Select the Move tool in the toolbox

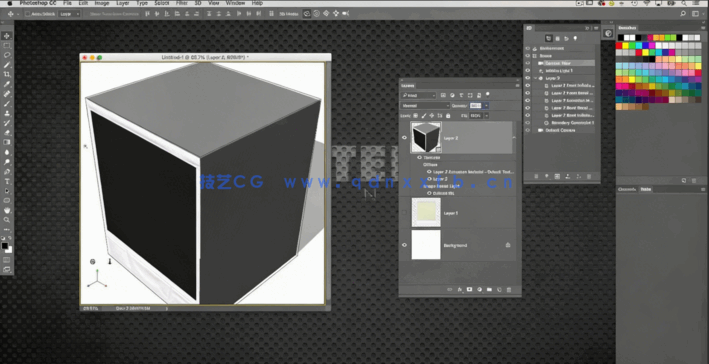coord(7,36)
